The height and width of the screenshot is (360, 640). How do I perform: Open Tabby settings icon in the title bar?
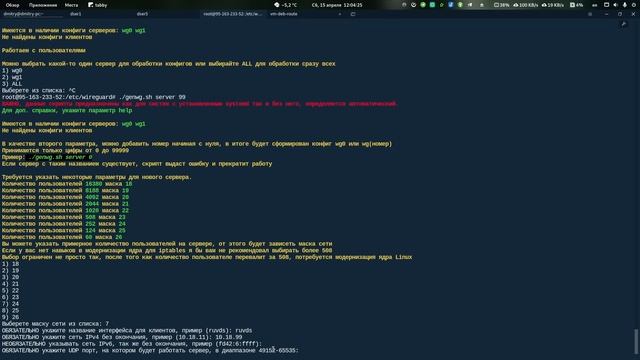point(590,14)
